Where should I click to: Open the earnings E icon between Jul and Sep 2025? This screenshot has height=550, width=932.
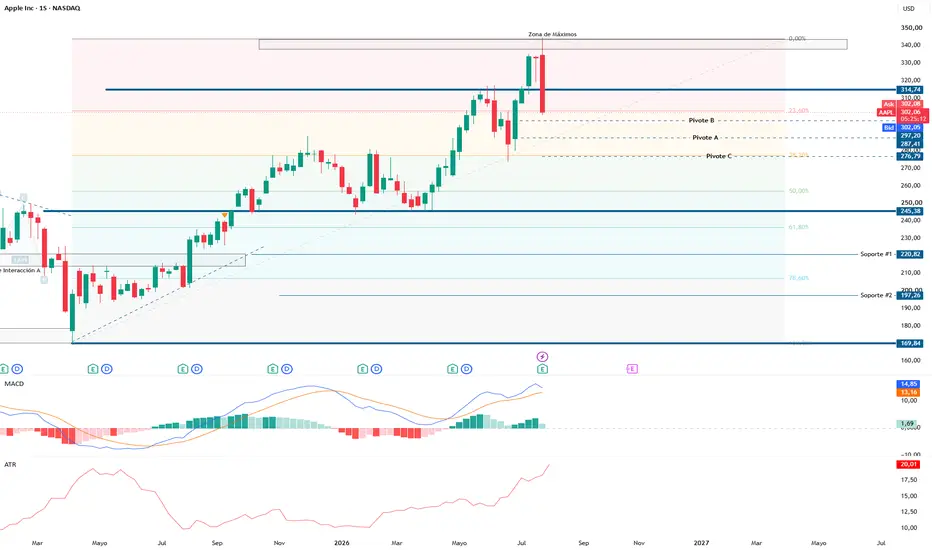182,369
